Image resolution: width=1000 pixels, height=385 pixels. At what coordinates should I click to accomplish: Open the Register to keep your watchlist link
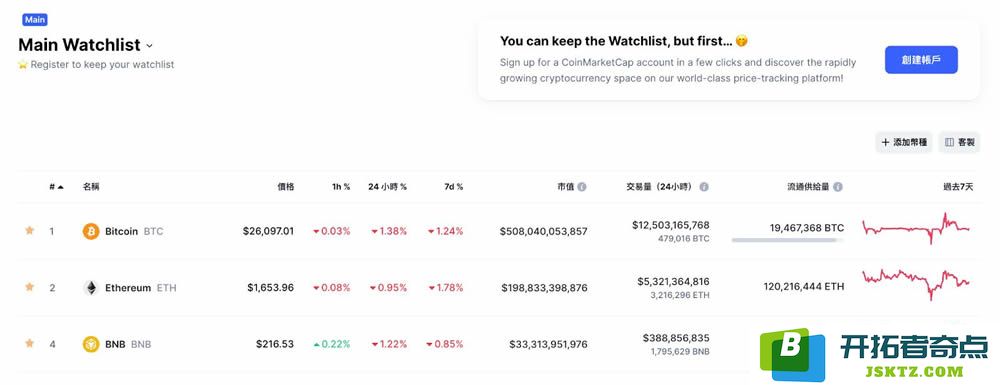102,64
